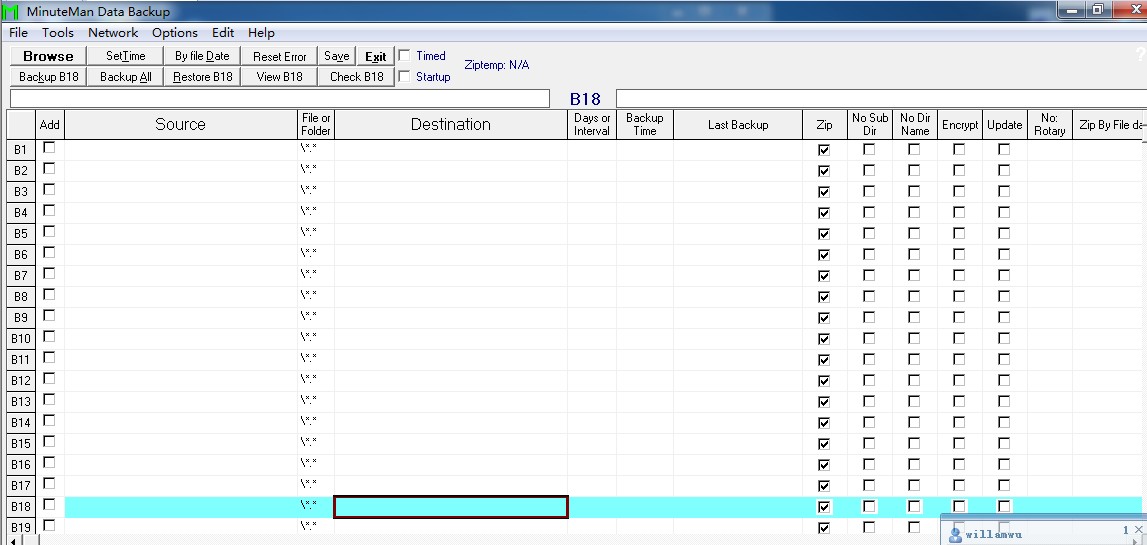Run Check B18
1147x545 pixels.
tap(356, 77)
